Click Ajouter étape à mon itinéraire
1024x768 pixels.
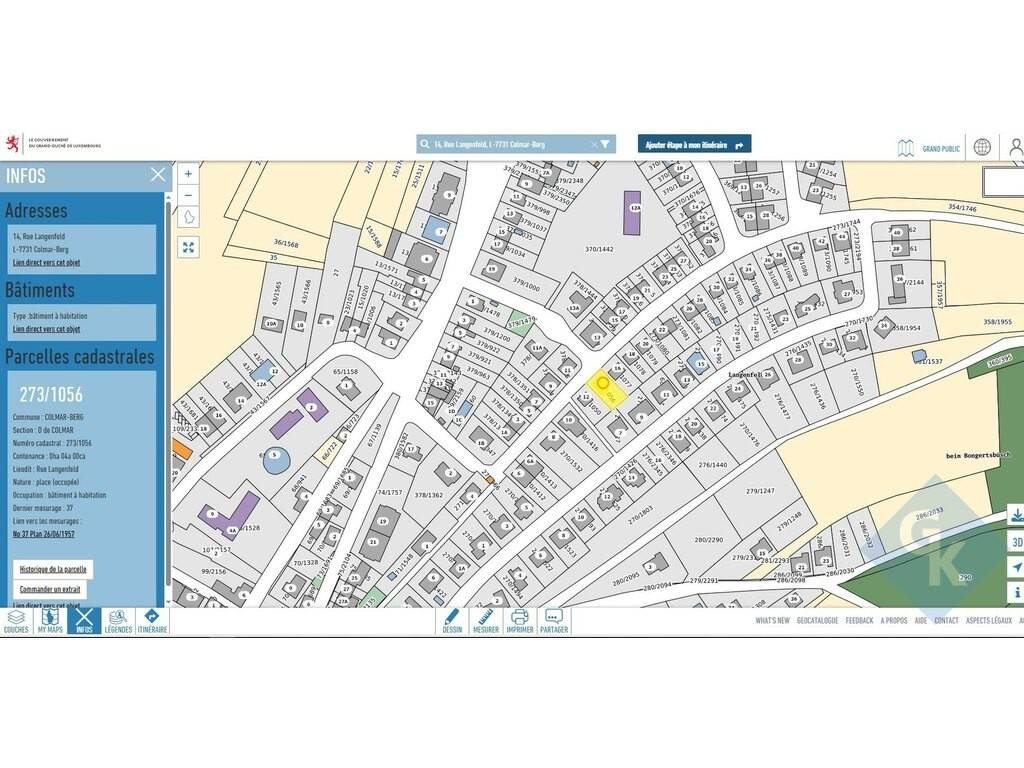(694, 145)
